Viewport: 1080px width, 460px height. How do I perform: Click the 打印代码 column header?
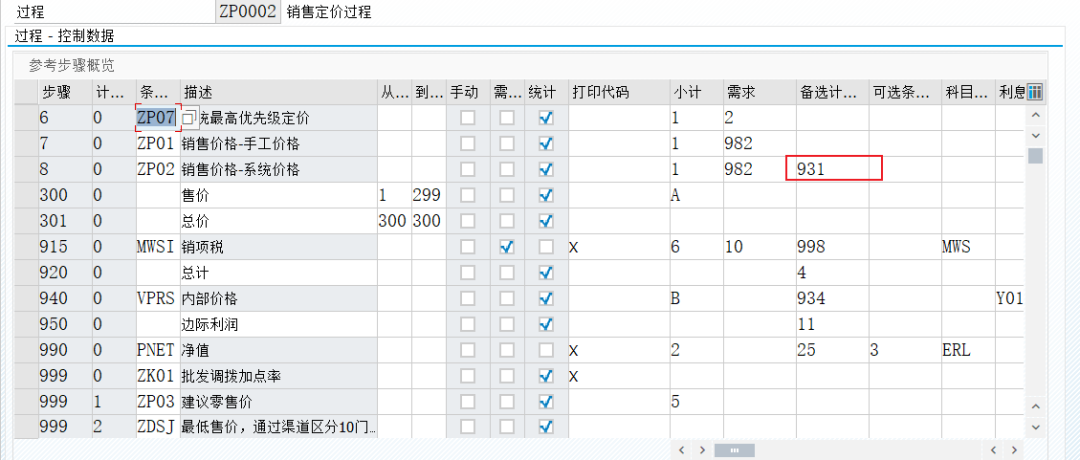[618, 92]
